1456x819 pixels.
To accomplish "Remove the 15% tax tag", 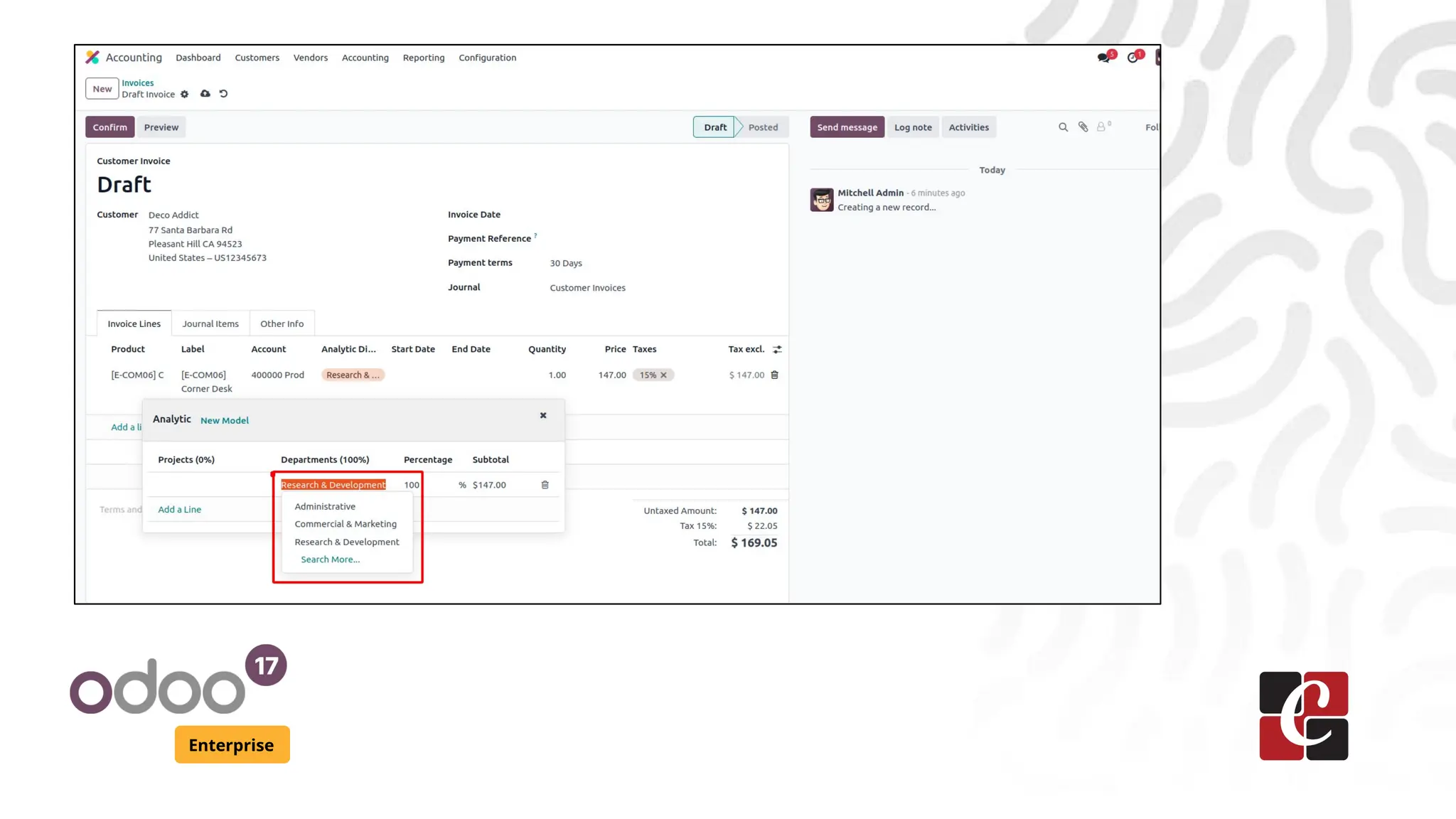I will click(x=664, y=375).
